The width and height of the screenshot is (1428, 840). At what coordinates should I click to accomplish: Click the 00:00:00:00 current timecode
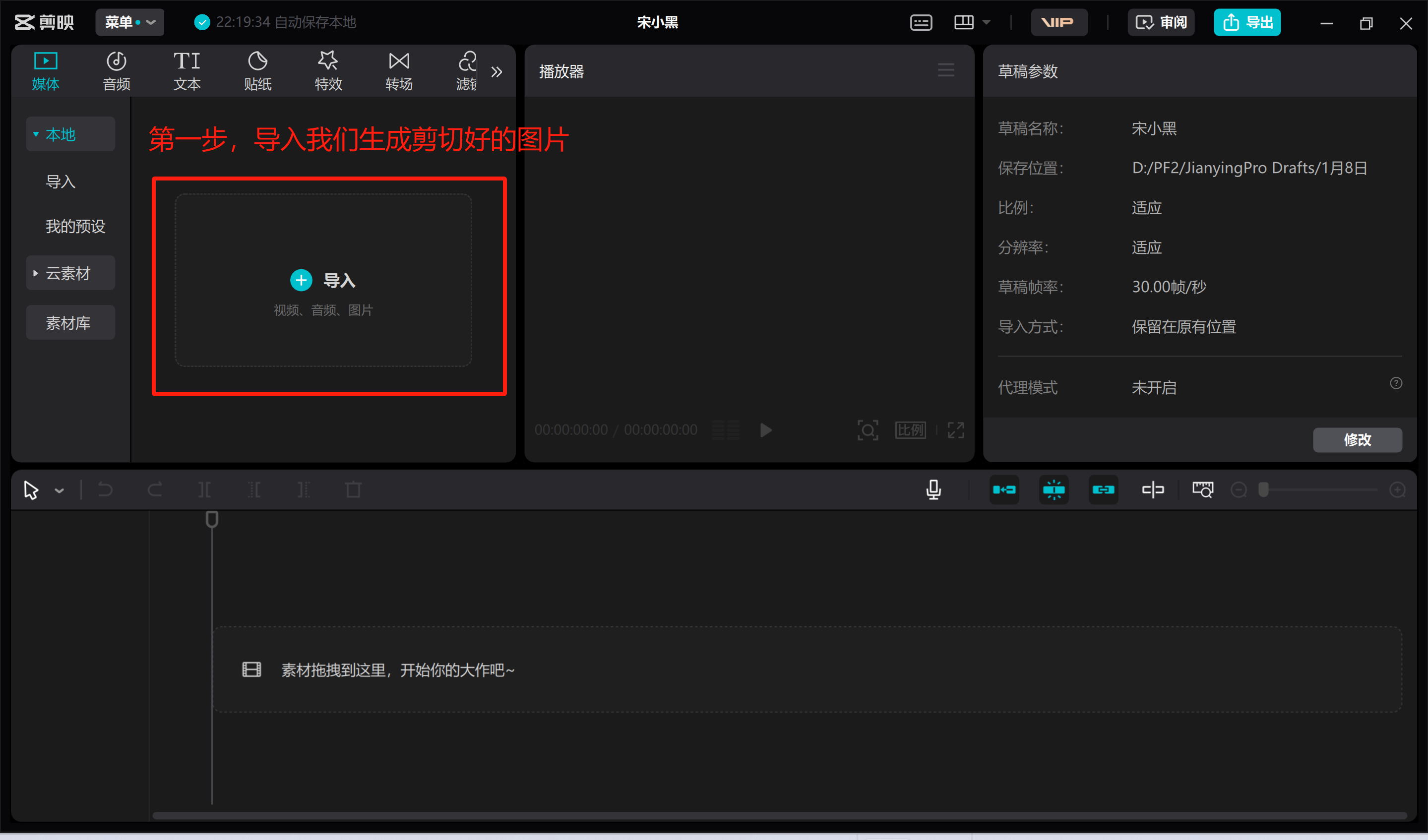pos(571,430)
